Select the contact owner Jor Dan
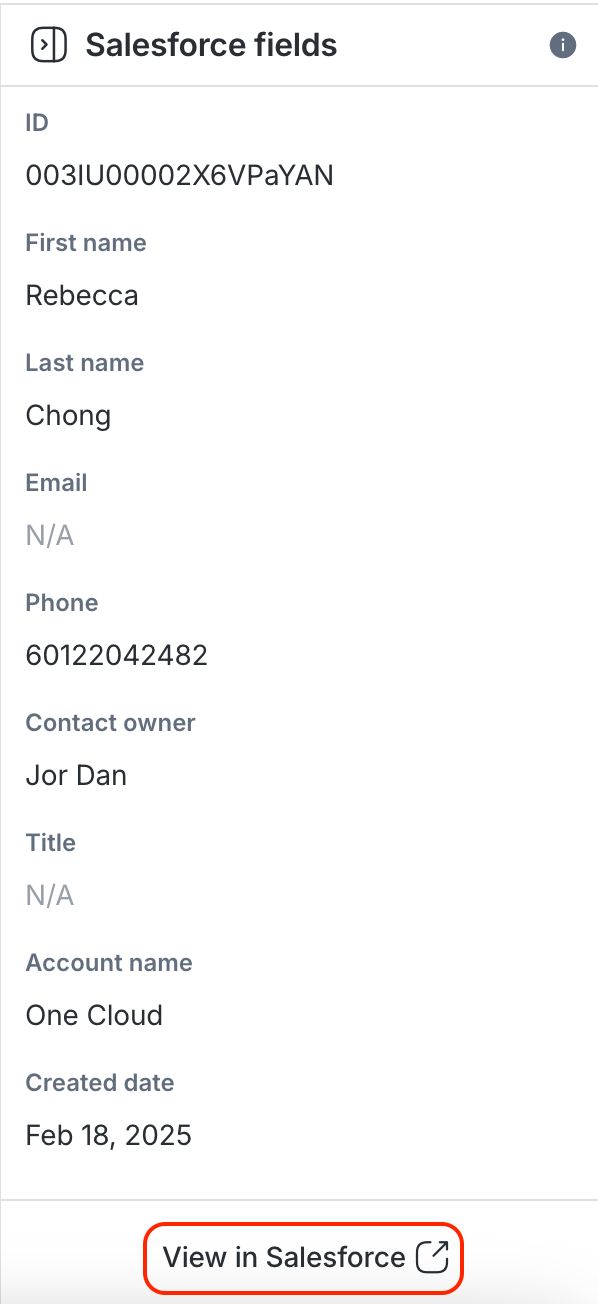The image size is (598, 1304). pos(76,776)
